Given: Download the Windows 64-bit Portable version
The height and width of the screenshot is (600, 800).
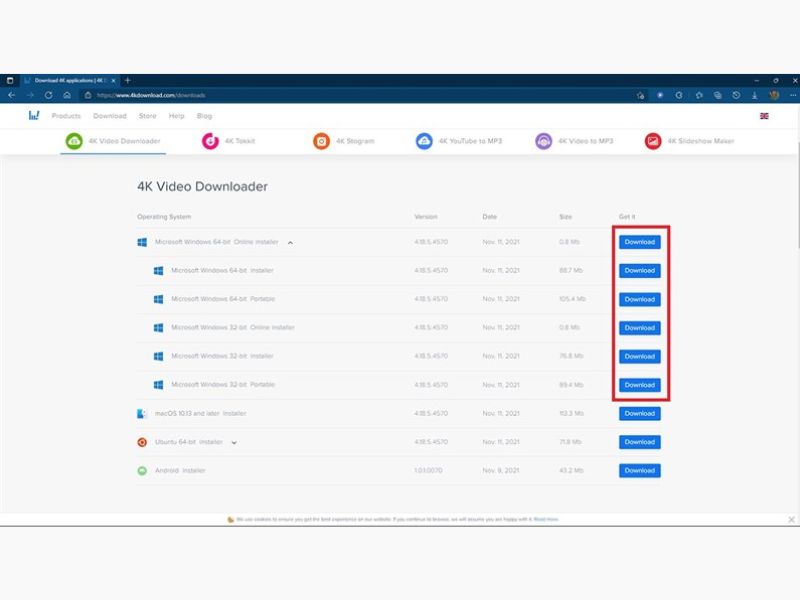Looking at the screenshot, I should click(639, 299).
